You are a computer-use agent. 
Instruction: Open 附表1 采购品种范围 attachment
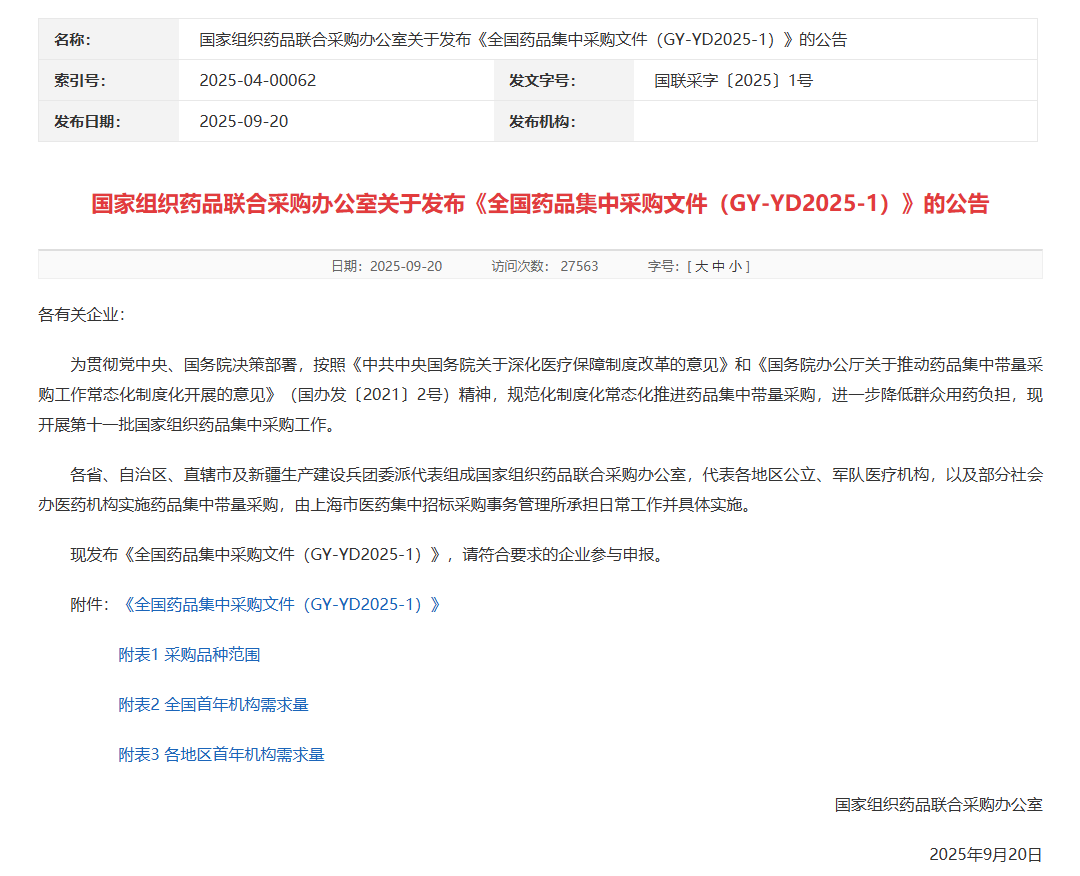189,655
